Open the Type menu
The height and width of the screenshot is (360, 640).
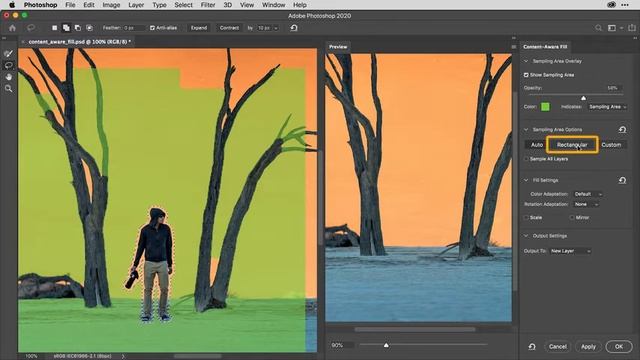pos(159,5)
